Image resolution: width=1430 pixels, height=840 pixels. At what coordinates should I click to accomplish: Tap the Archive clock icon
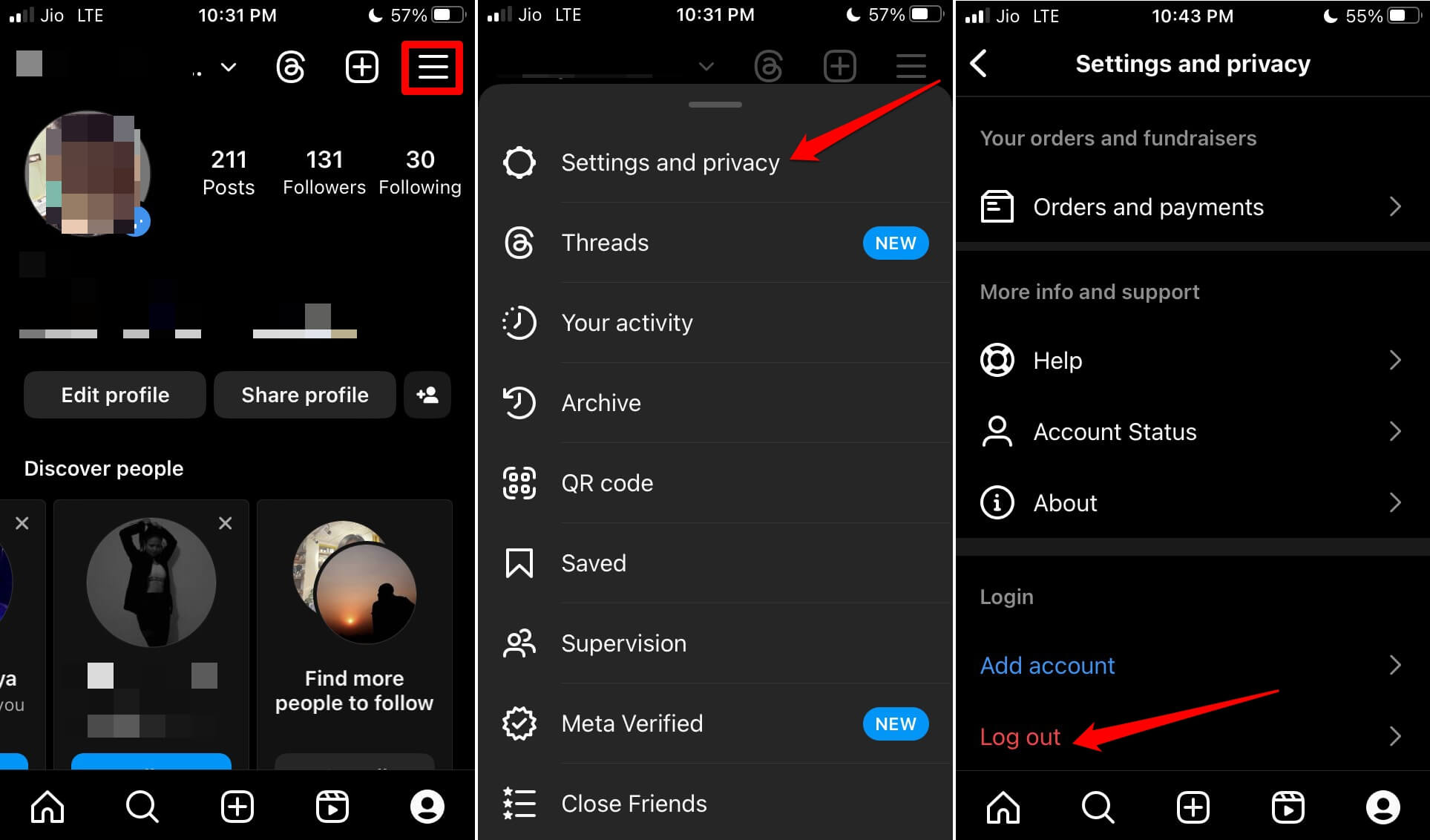tap(520, 402)
